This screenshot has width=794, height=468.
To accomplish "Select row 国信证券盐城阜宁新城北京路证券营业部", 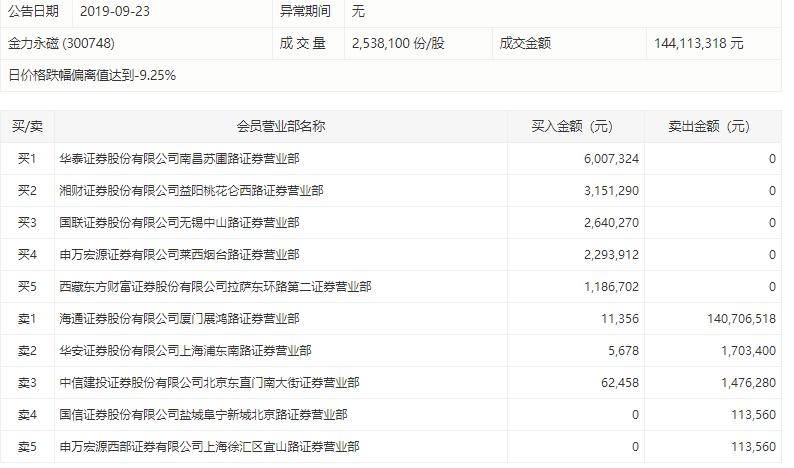I will [x=390, y=414].
